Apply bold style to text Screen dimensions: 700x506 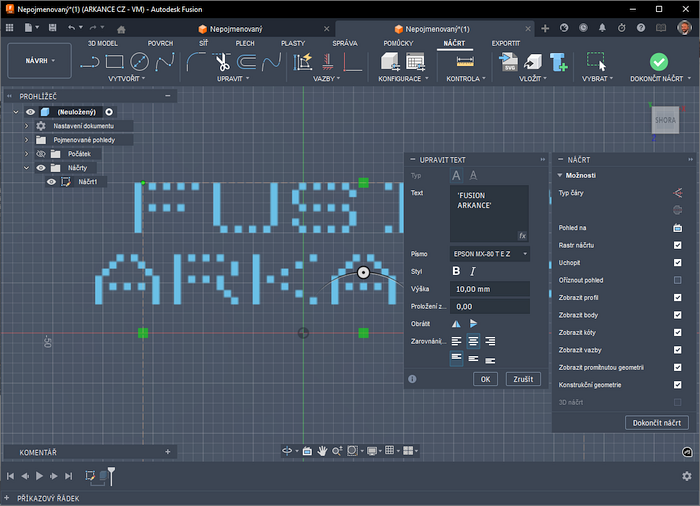click(x=457, y=271)
